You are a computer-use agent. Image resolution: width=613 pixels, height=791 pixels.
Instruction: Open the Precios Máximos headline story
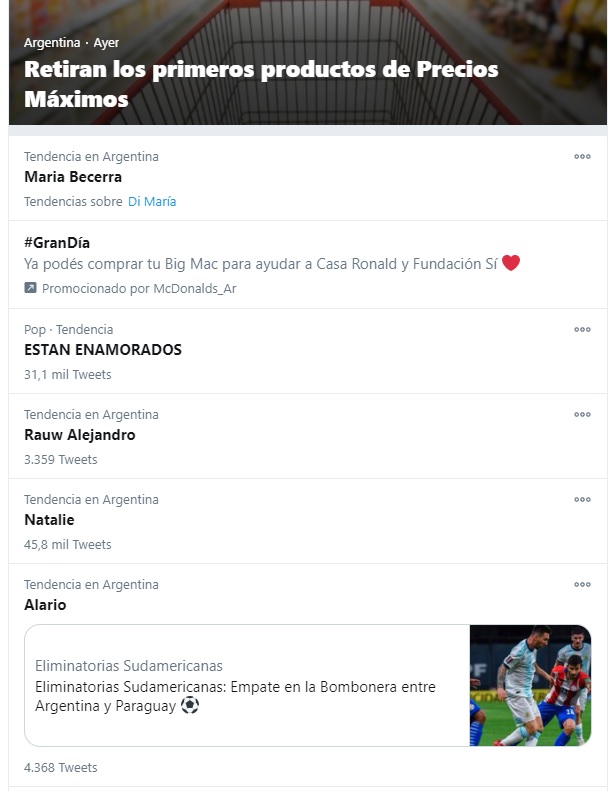[x=261, y=85]
